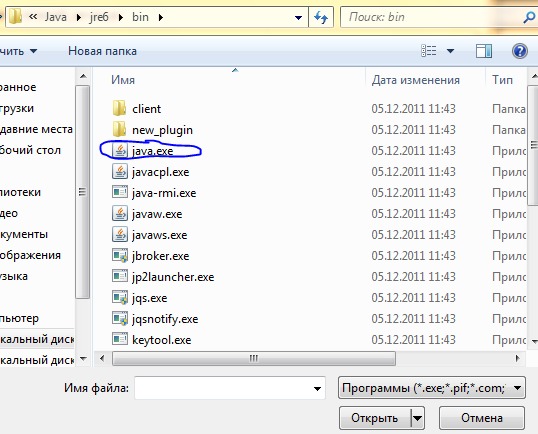
Task: Open the new_plugin folder icon
Action: coord(119,129)
